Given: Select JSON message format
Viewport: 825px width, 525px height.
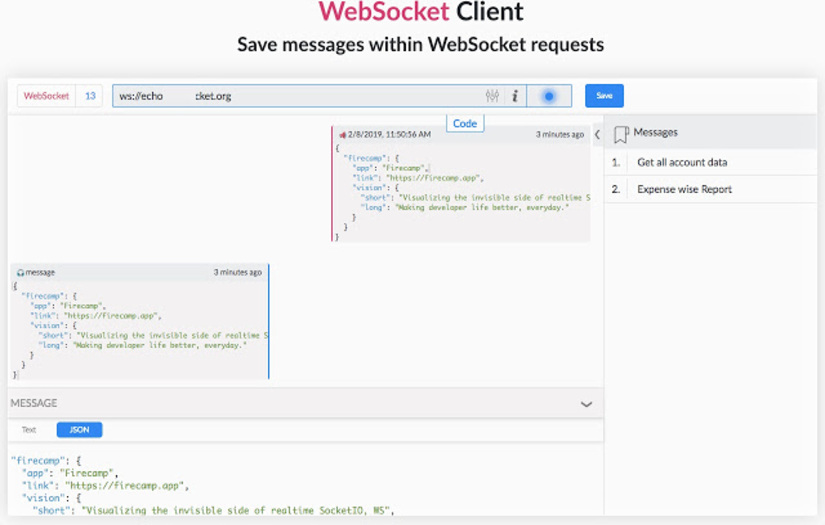Looking at the screenshot, I should [79, 430].
